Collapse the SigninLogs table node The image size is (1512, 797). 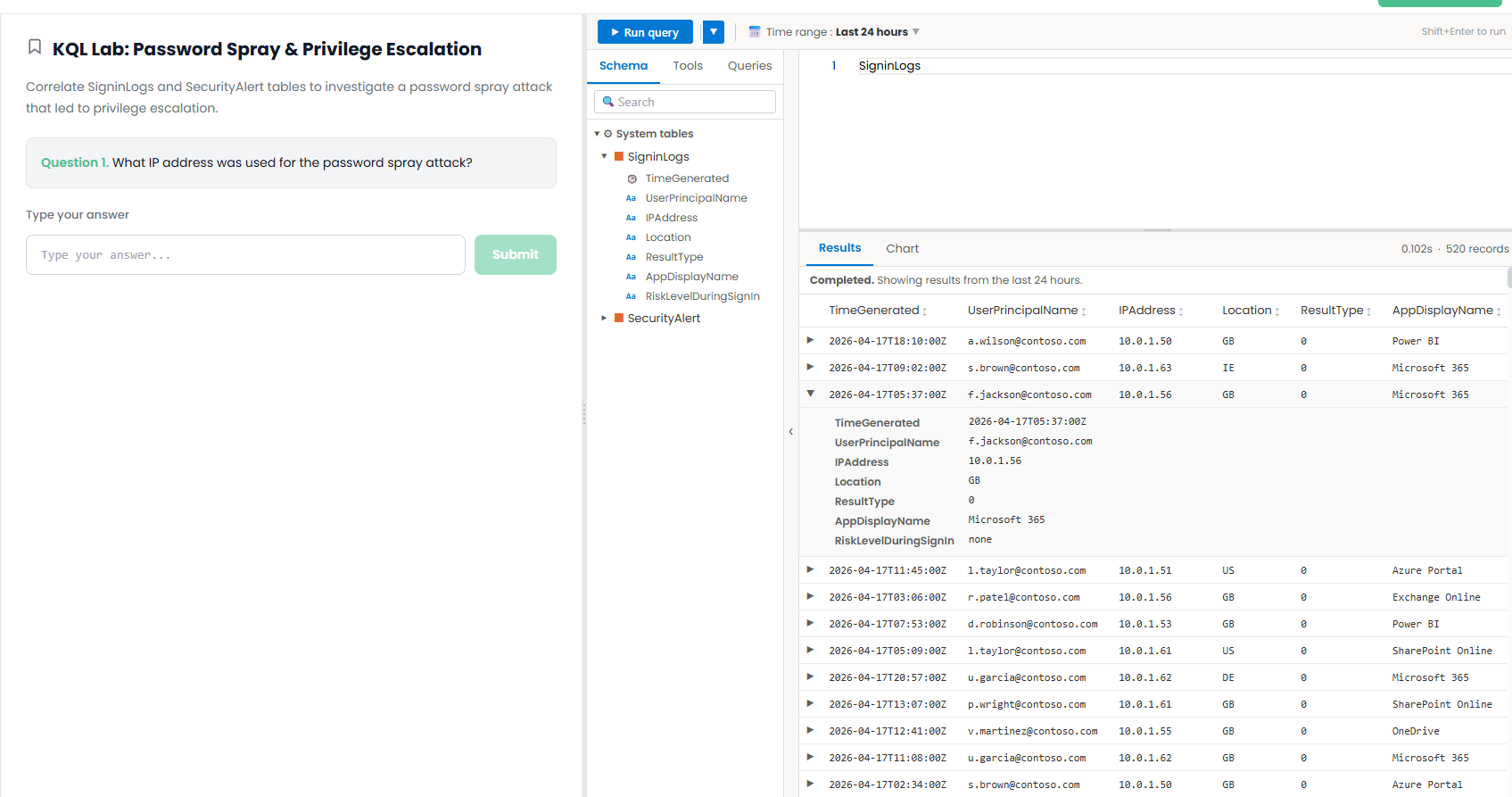(x=604, y=156)
